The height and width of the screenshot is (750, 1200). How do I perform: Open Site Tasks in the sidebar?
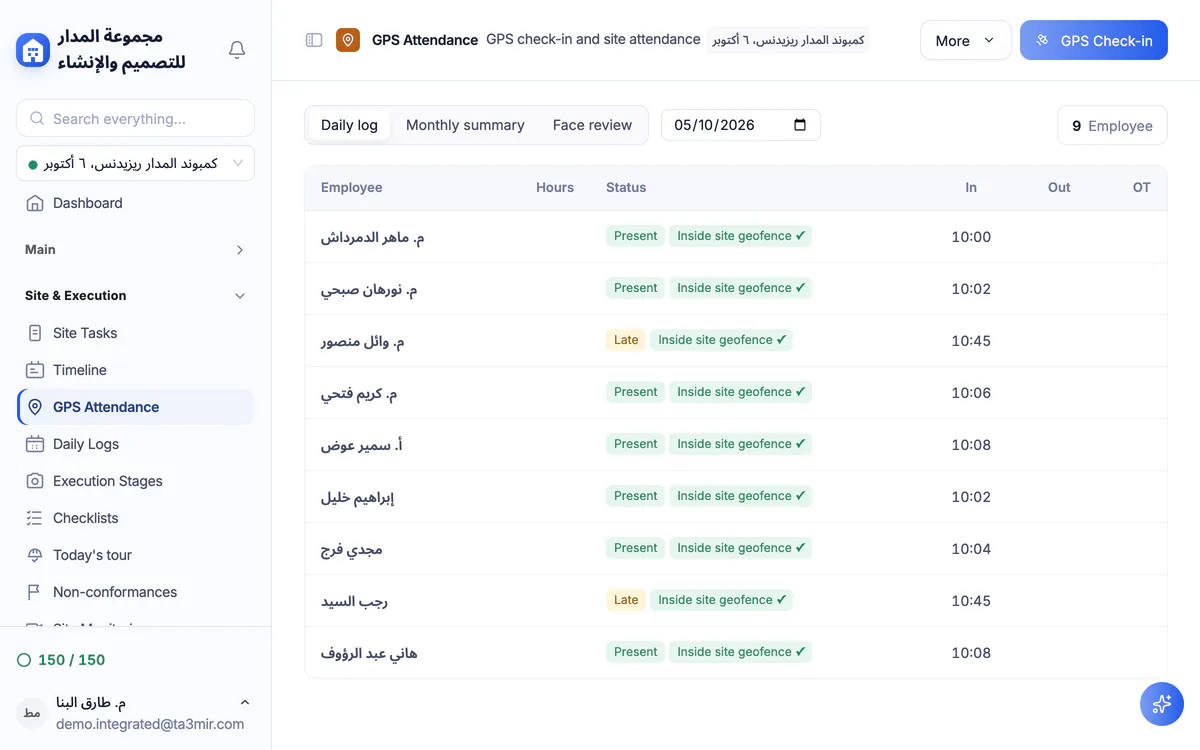[135, 333]
